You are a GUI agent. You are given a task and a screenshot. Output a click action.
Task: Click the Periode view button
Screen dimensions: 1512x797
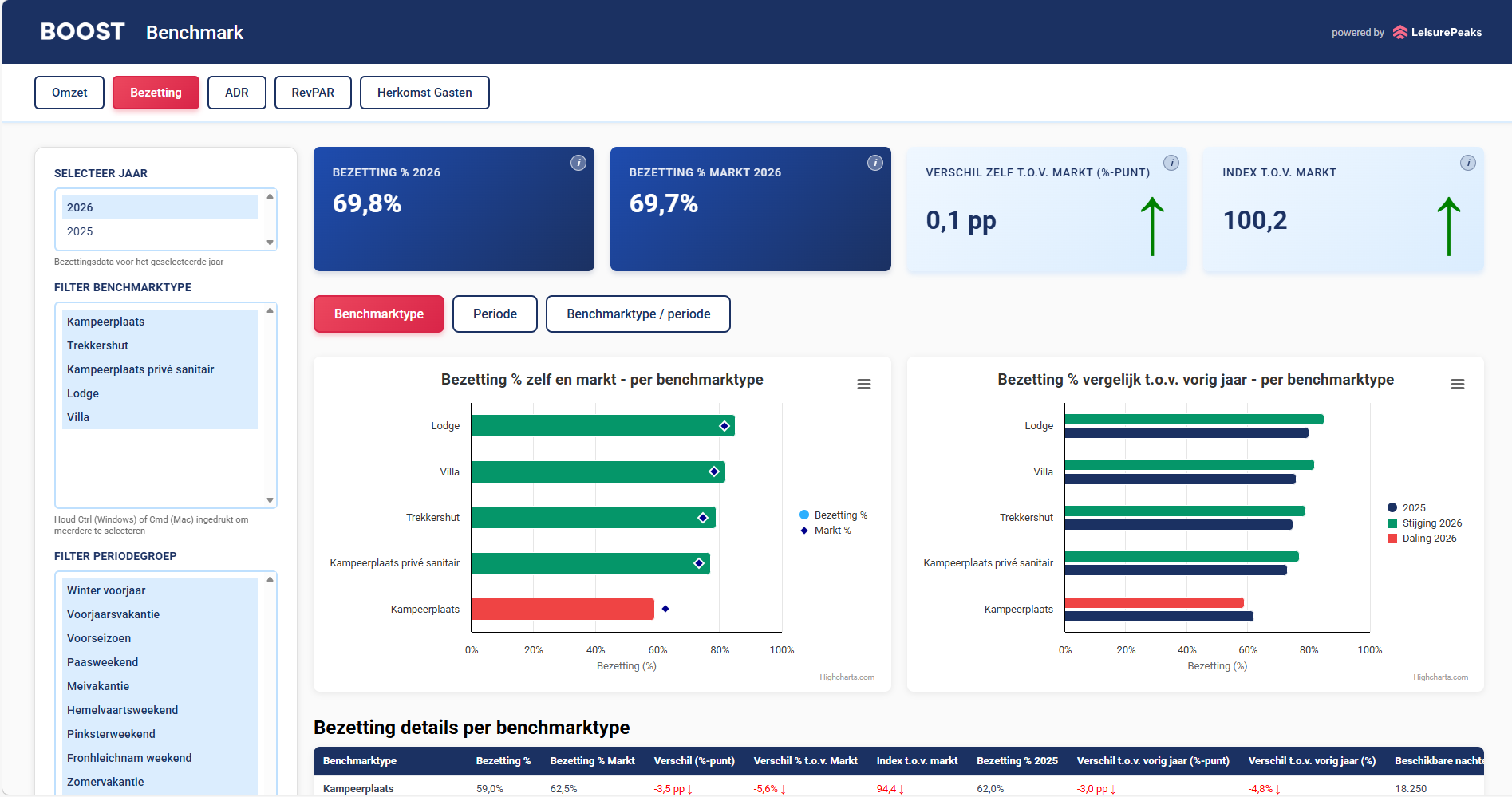495,314
